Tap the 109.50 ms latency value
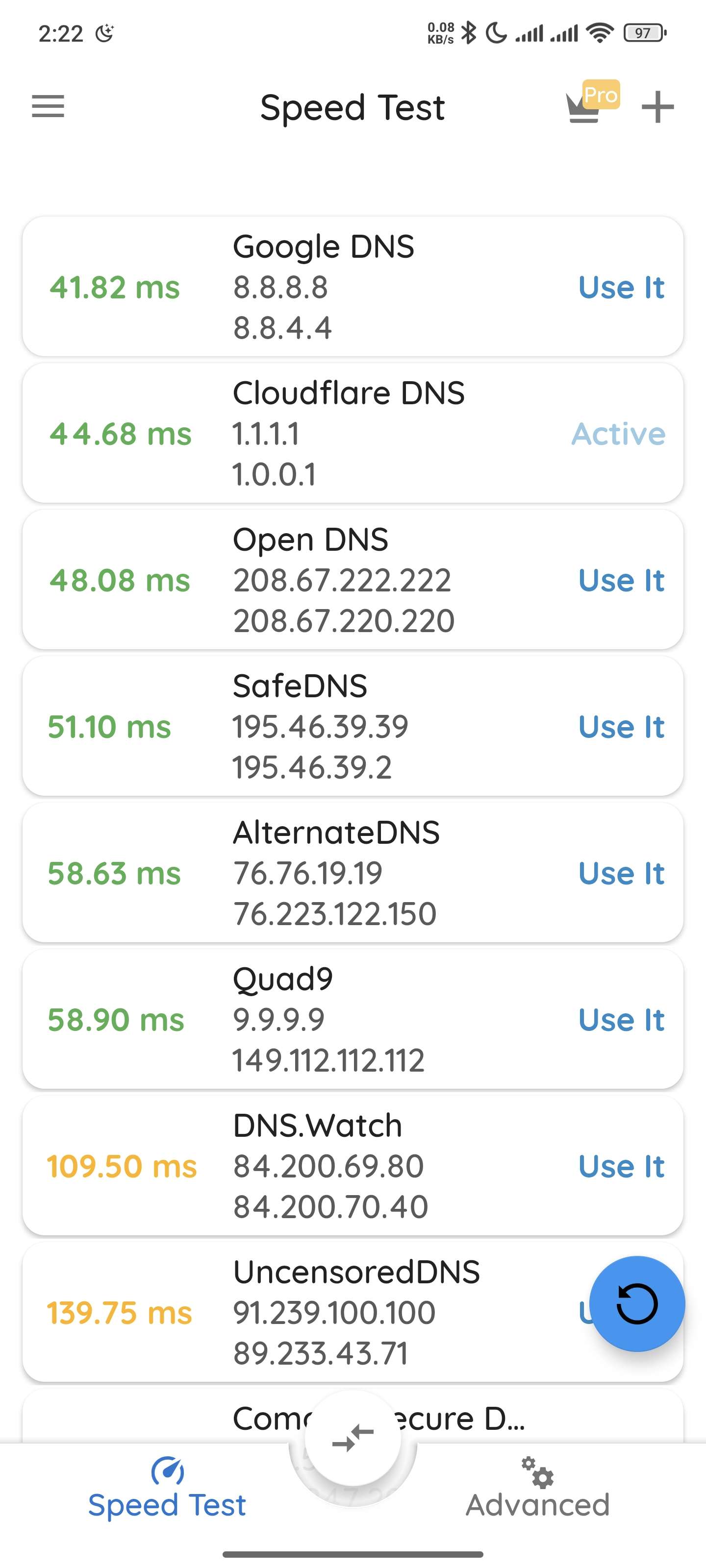Screen dimensions: 706x1568 pyautogui.click(x=122, y=1166)
